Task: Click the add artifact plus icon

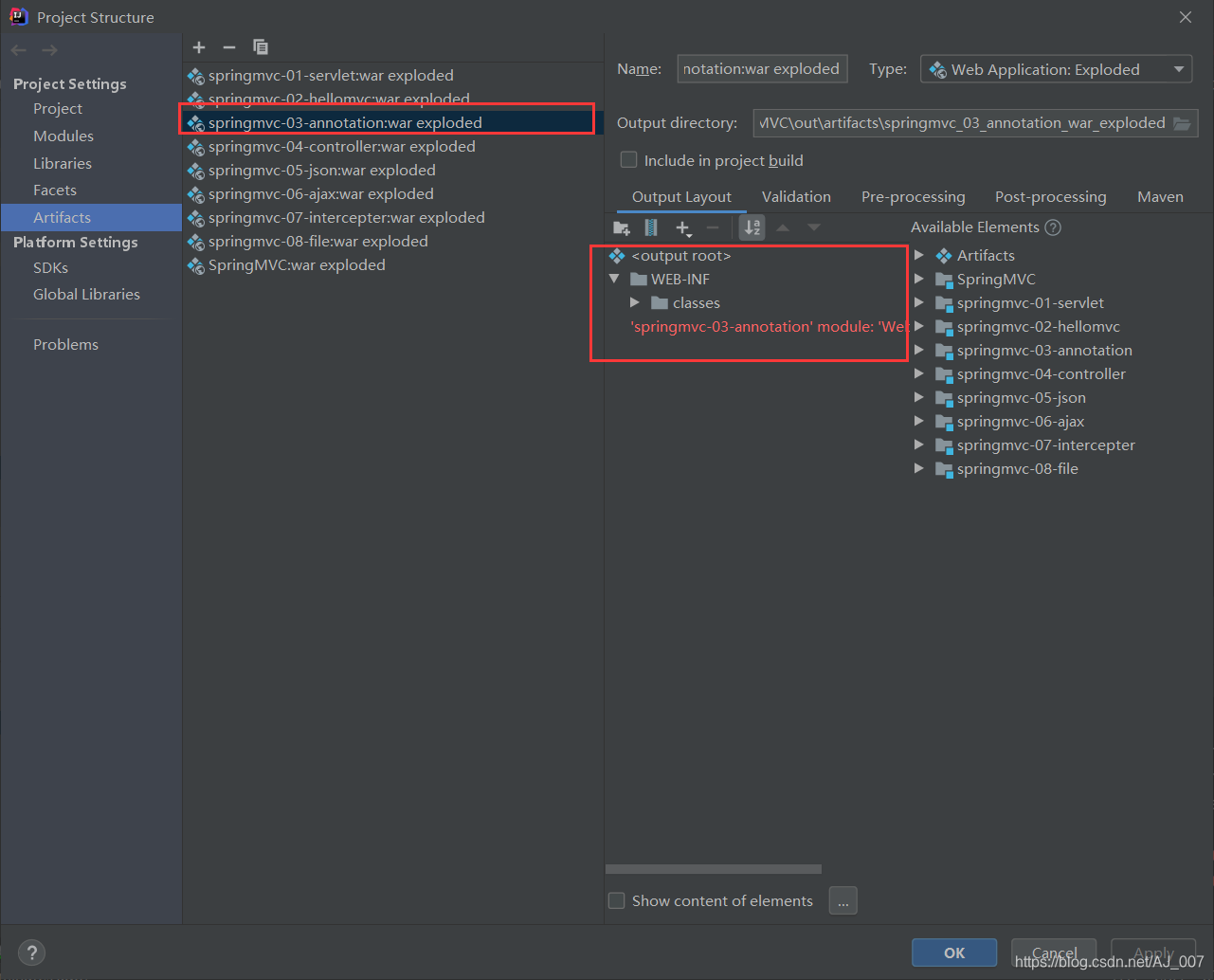Action: click(199, 47)
